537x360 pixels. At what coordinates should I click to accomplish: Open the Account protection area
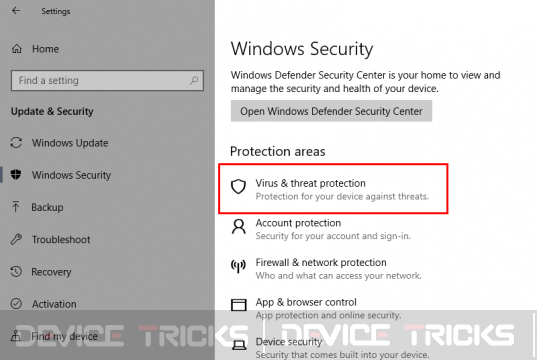point(298,223)
